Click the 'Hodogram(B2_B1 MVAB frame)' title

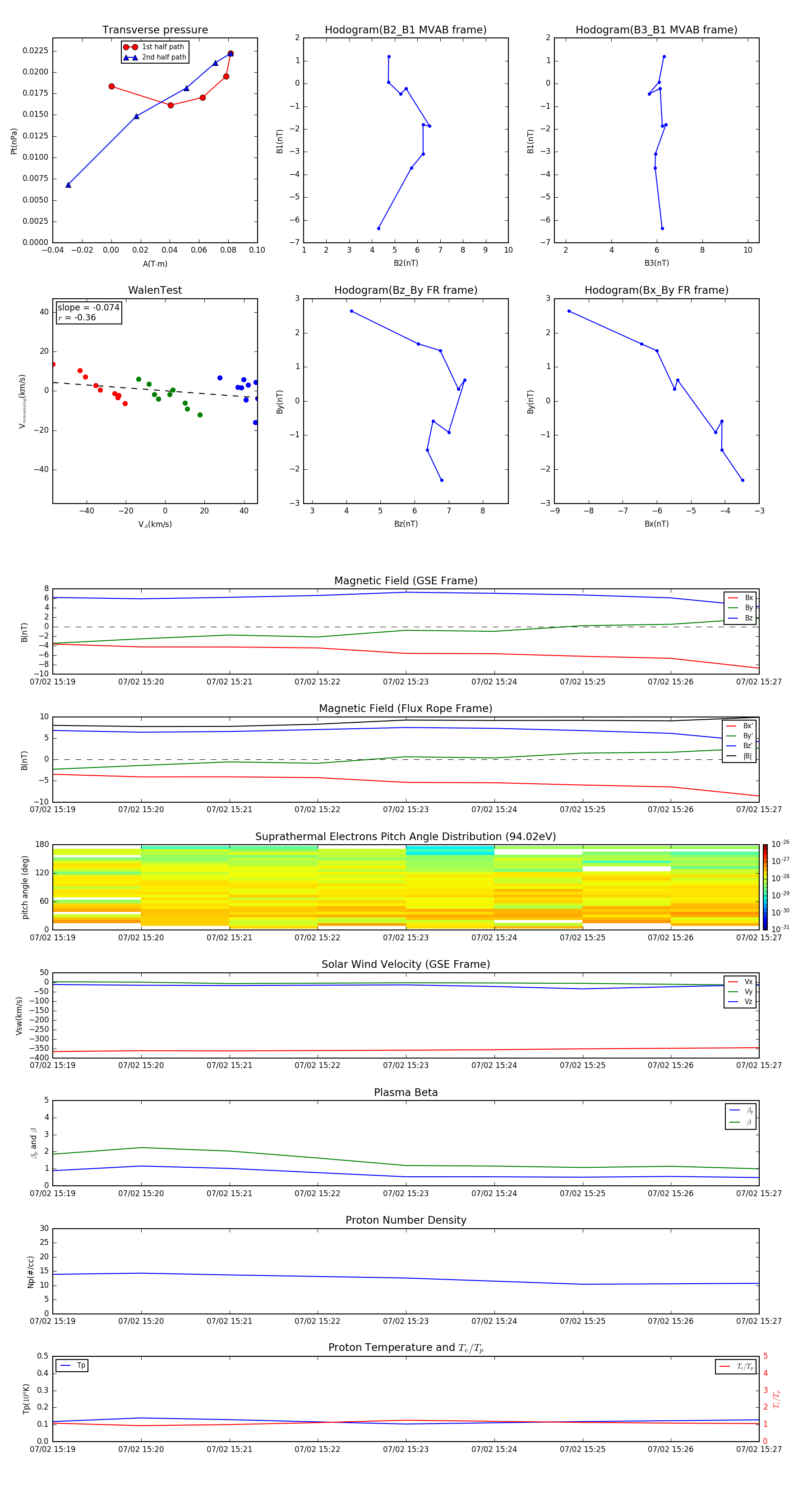[406, 29]
